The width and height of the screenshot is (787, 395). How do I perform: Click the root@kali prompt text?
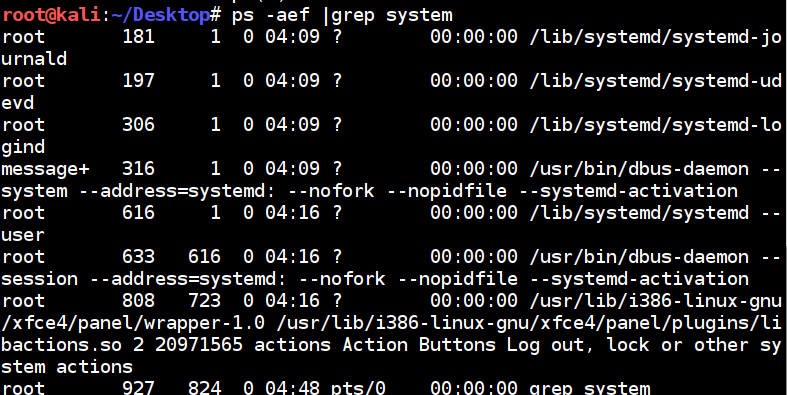coord(51,15)
